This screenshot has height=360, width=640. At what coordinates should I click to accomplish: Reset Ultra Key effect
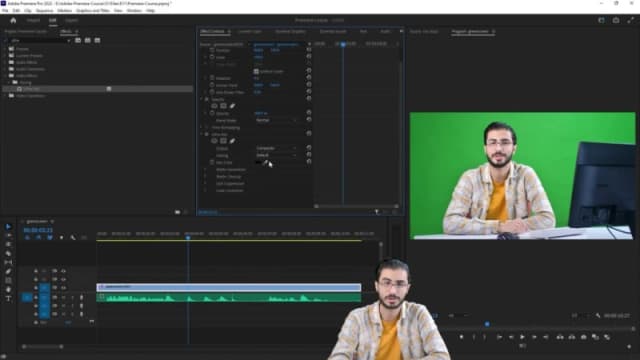point(309,134)
